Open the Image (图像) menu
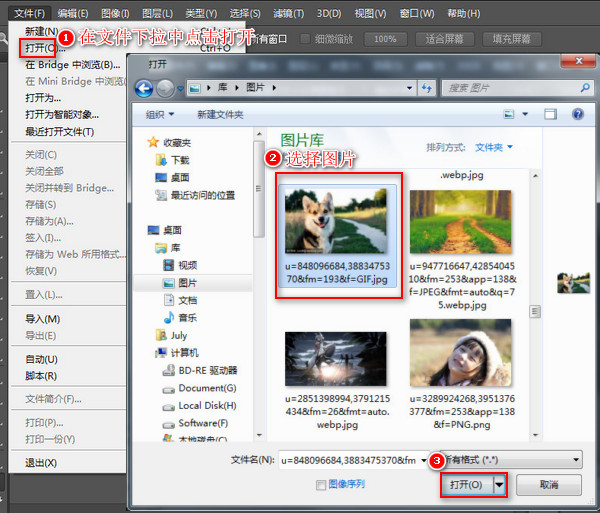The image size is (600, 513). 115,14
